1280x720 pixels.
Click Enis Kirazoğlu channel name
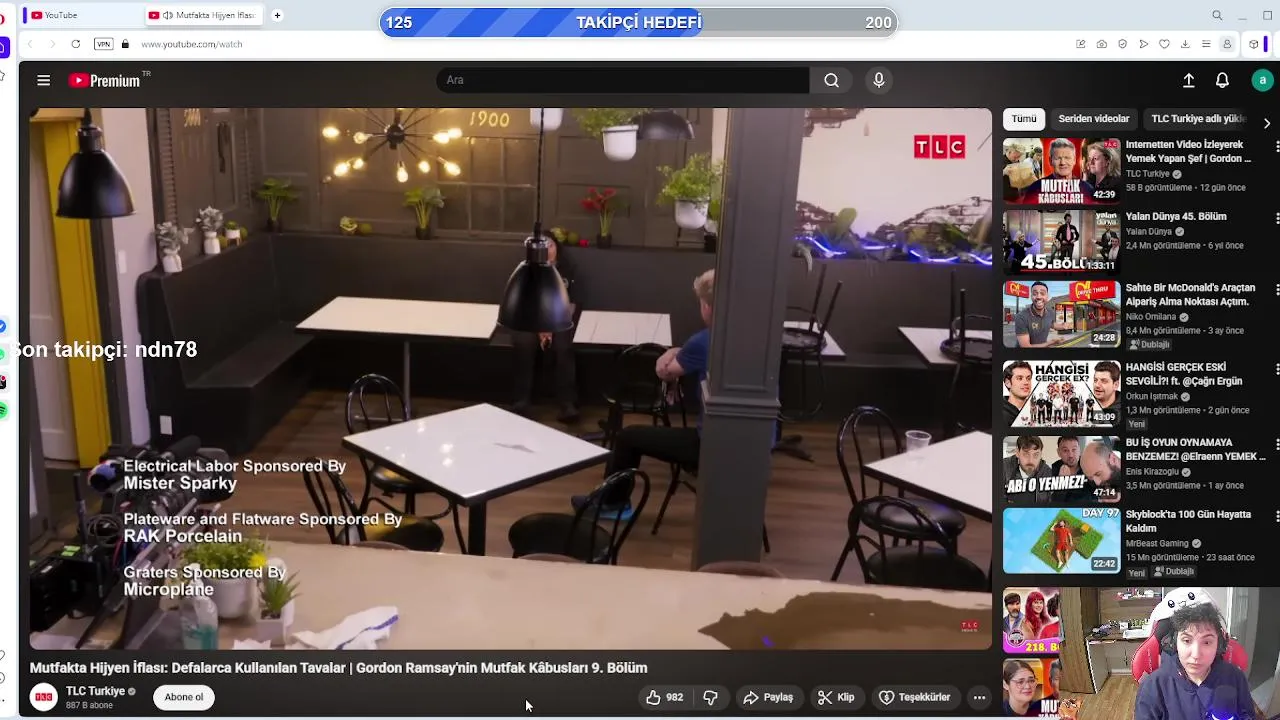pyautogui.click(x=1152, y=471)
